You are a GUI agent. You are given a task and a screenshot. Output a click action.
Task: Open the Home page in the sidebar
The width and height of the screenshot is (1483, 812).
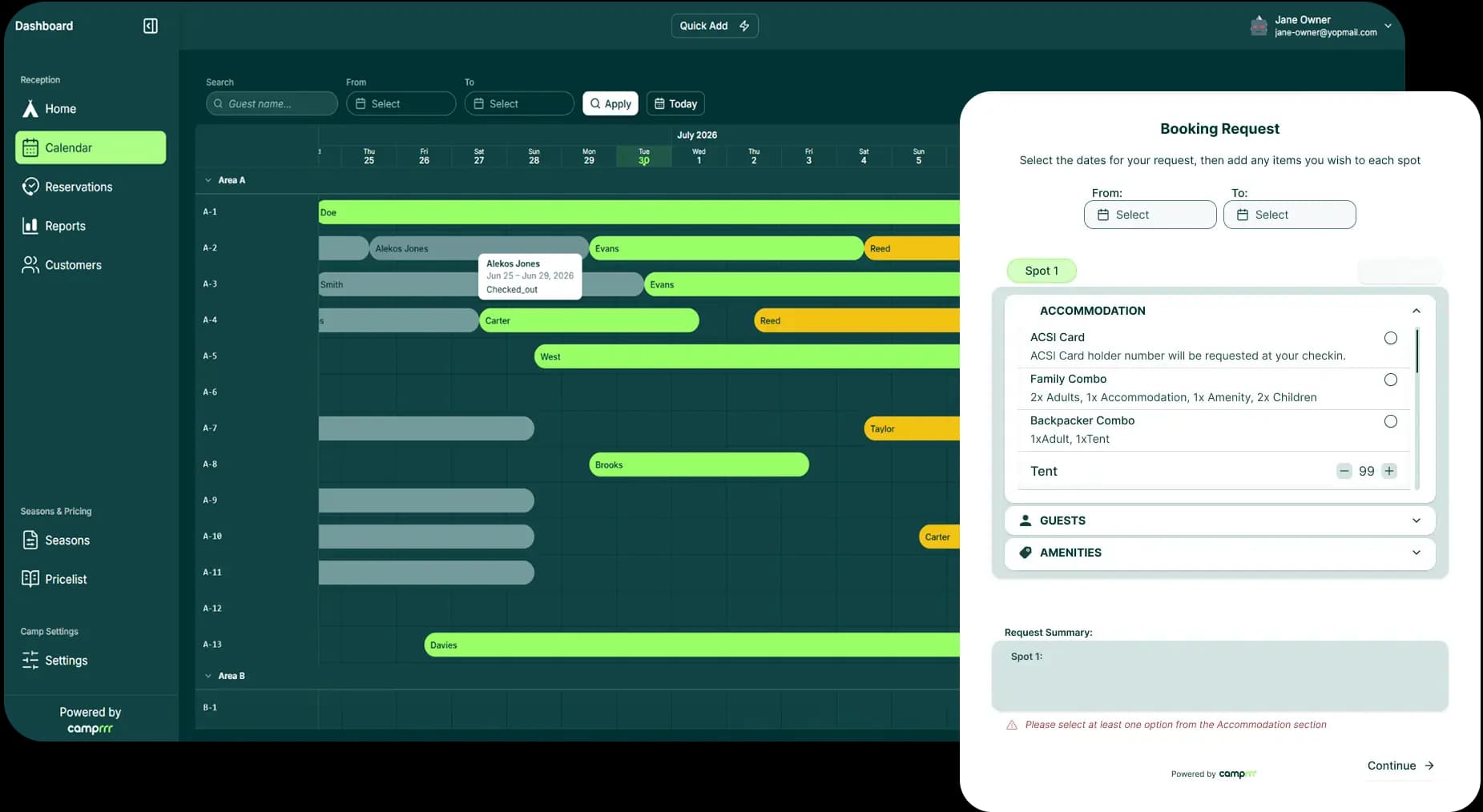[91, 109]
